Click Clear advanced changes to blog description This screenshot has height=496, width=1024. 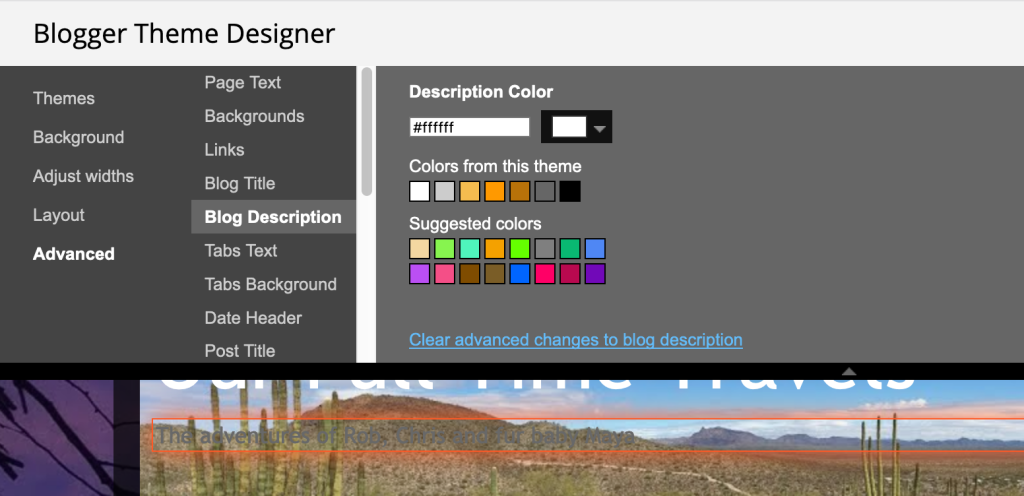tap(575, 340)
